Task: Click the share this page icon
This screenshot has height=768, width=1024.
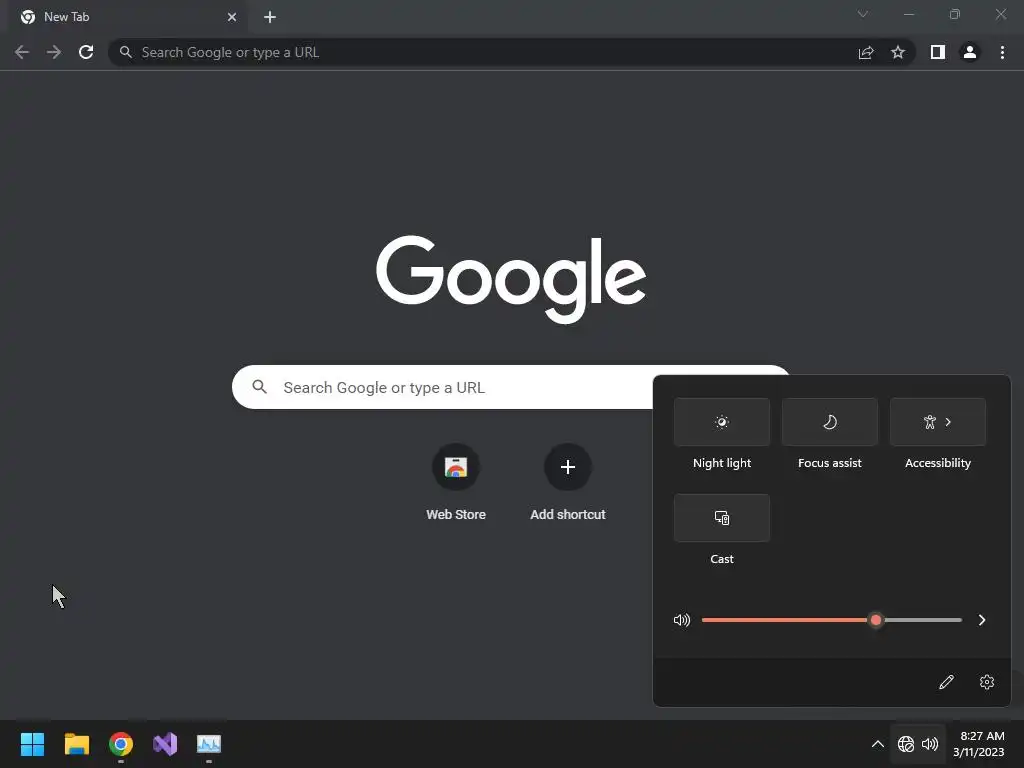Action: pyautogui.click(x=866, y=52)
